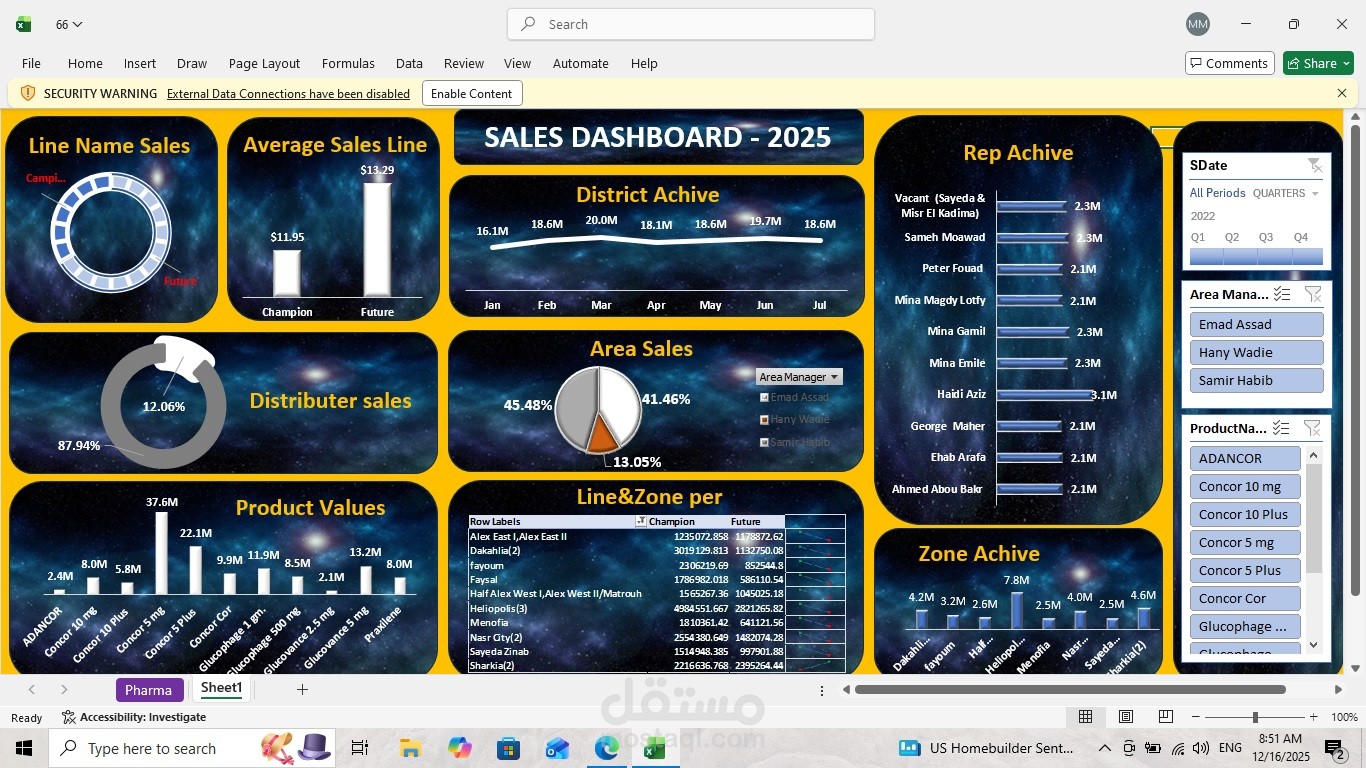Dismiss the security warning bar with X

[x=1342, y=93]
